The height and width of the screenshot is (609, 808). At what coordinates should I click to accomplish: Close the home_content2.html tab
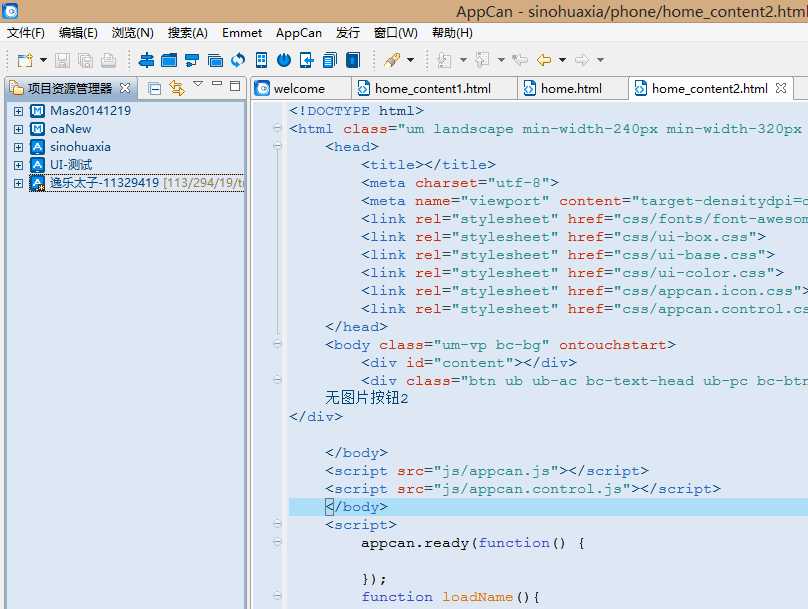[781, 88]
